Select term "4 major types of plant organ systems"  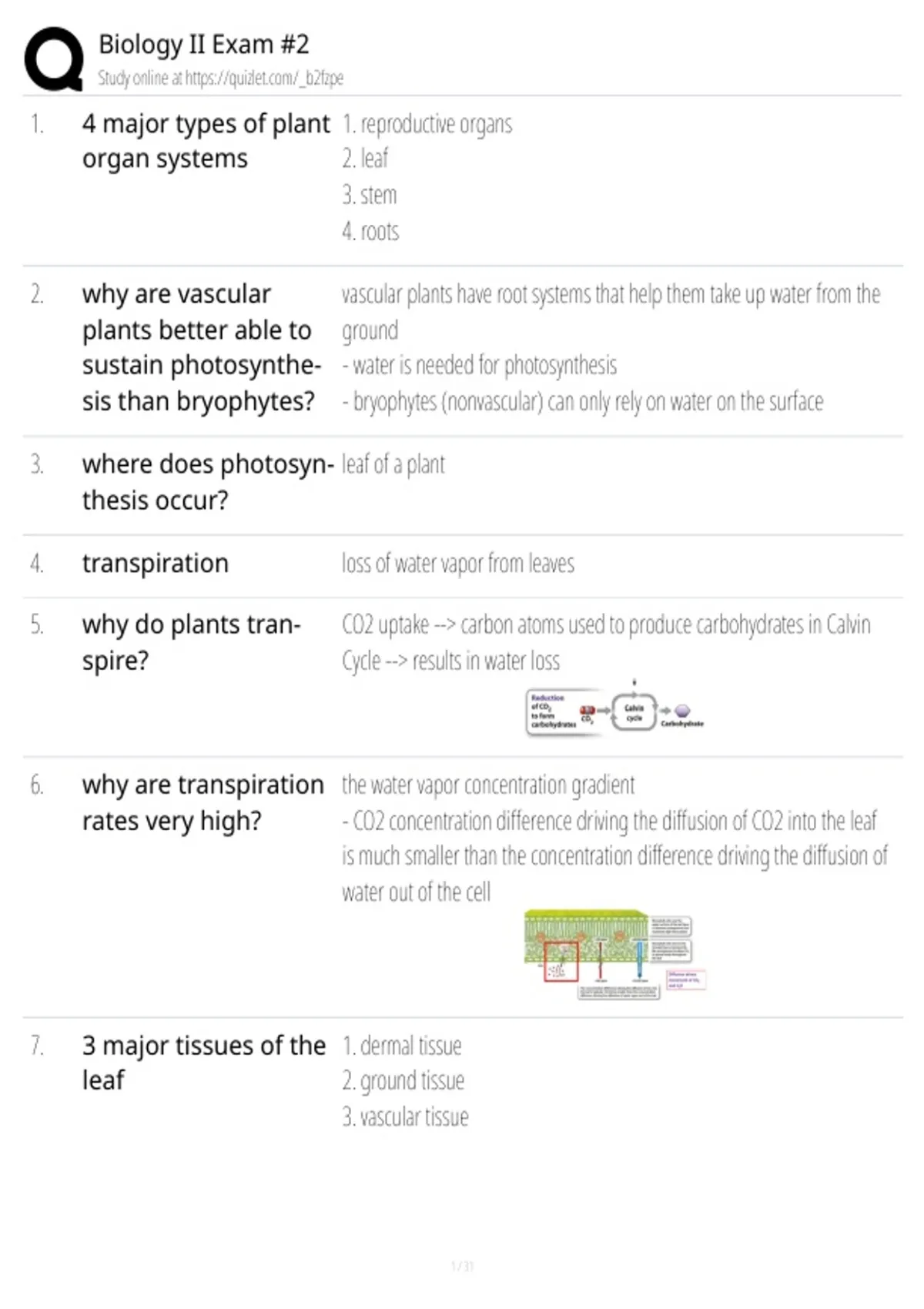[x=206, y=141]
